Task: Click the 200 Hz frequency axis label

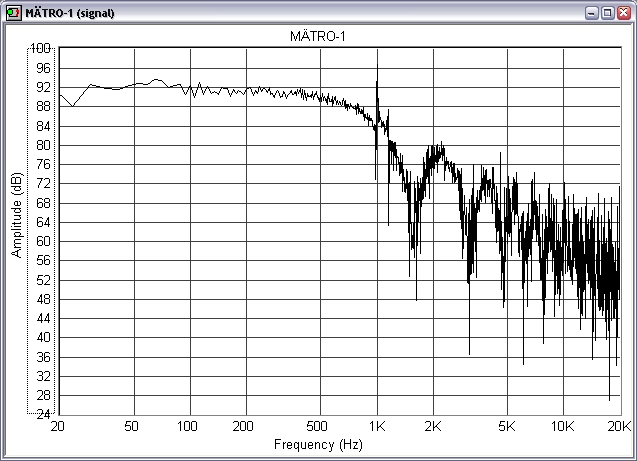Action: pyautogui.click(x=243, y=426)
